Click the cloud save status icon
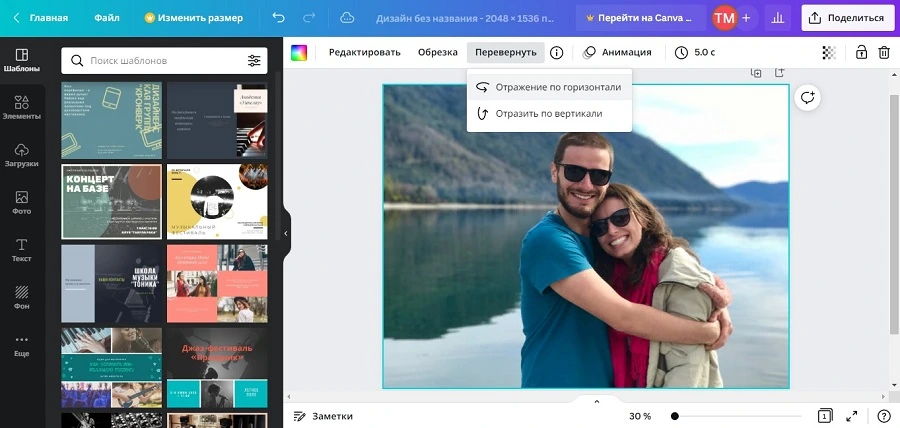This screenshot has height=428, width=900. (x=347, y=18)
